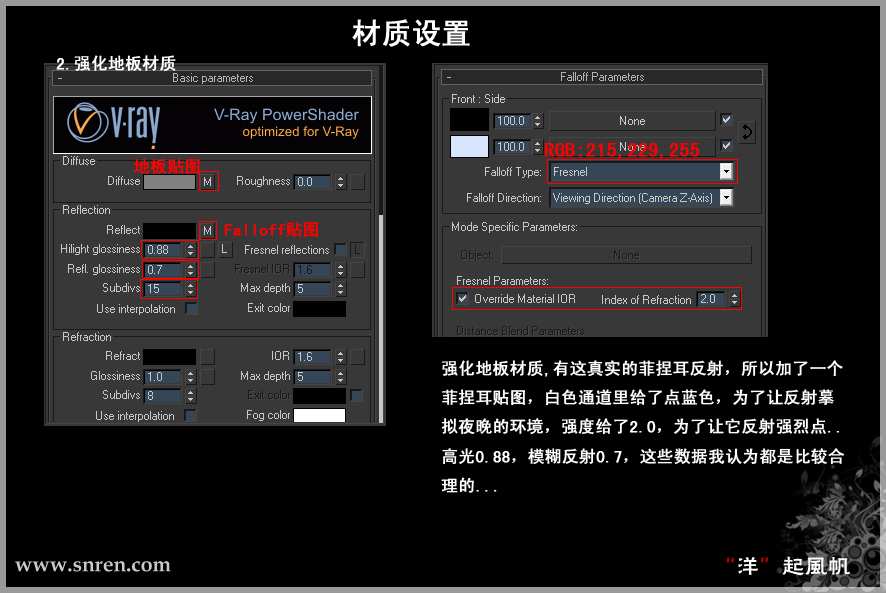
Task: Click the Basic parameters panel scrollbar
Action: [381, 318]
